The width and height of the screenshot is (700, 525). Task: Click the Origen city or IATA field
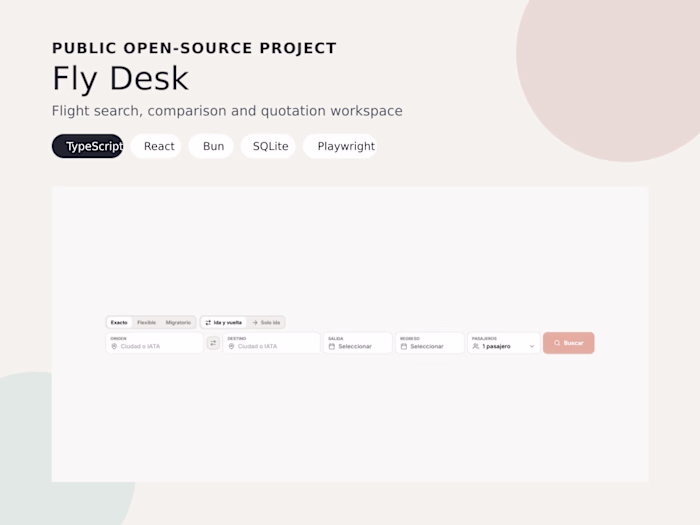[154, 343]
